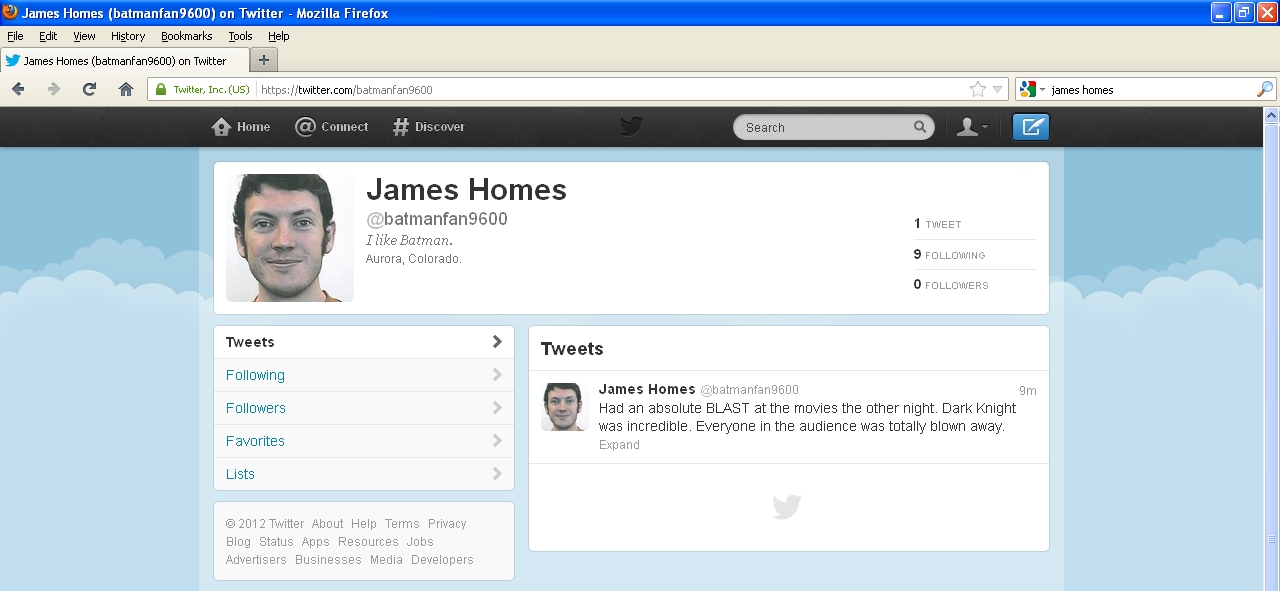Click the Firefox forward arrow
The width and height of the screenshot is (1280, 591).
click(x=54, y=89)
